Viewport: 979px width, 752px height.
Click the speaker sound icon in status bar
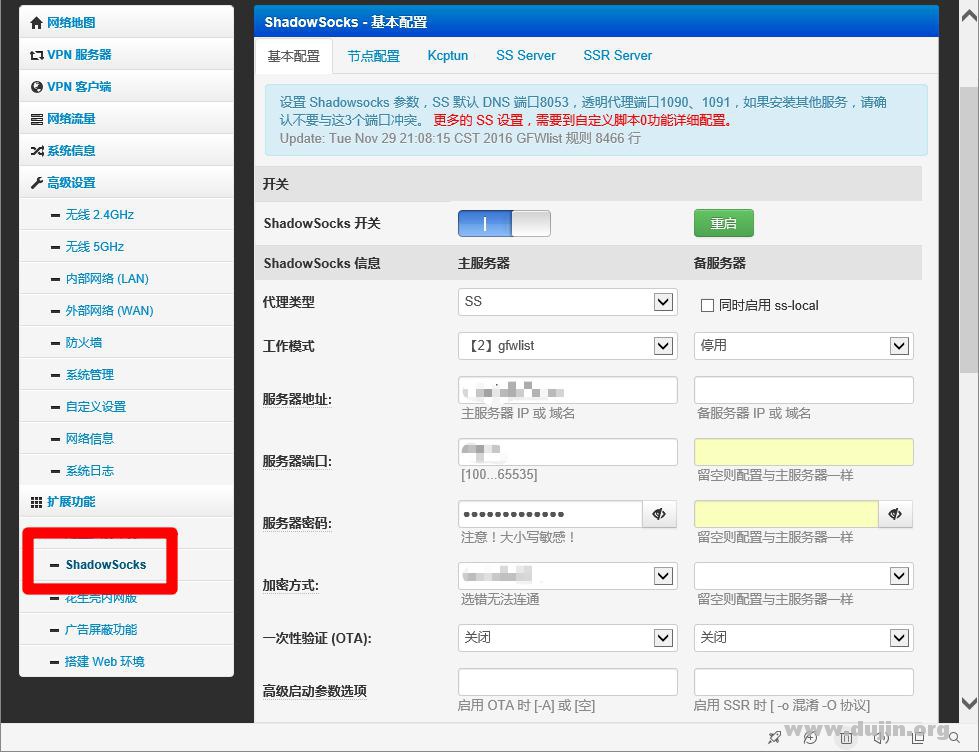(881, 737)
